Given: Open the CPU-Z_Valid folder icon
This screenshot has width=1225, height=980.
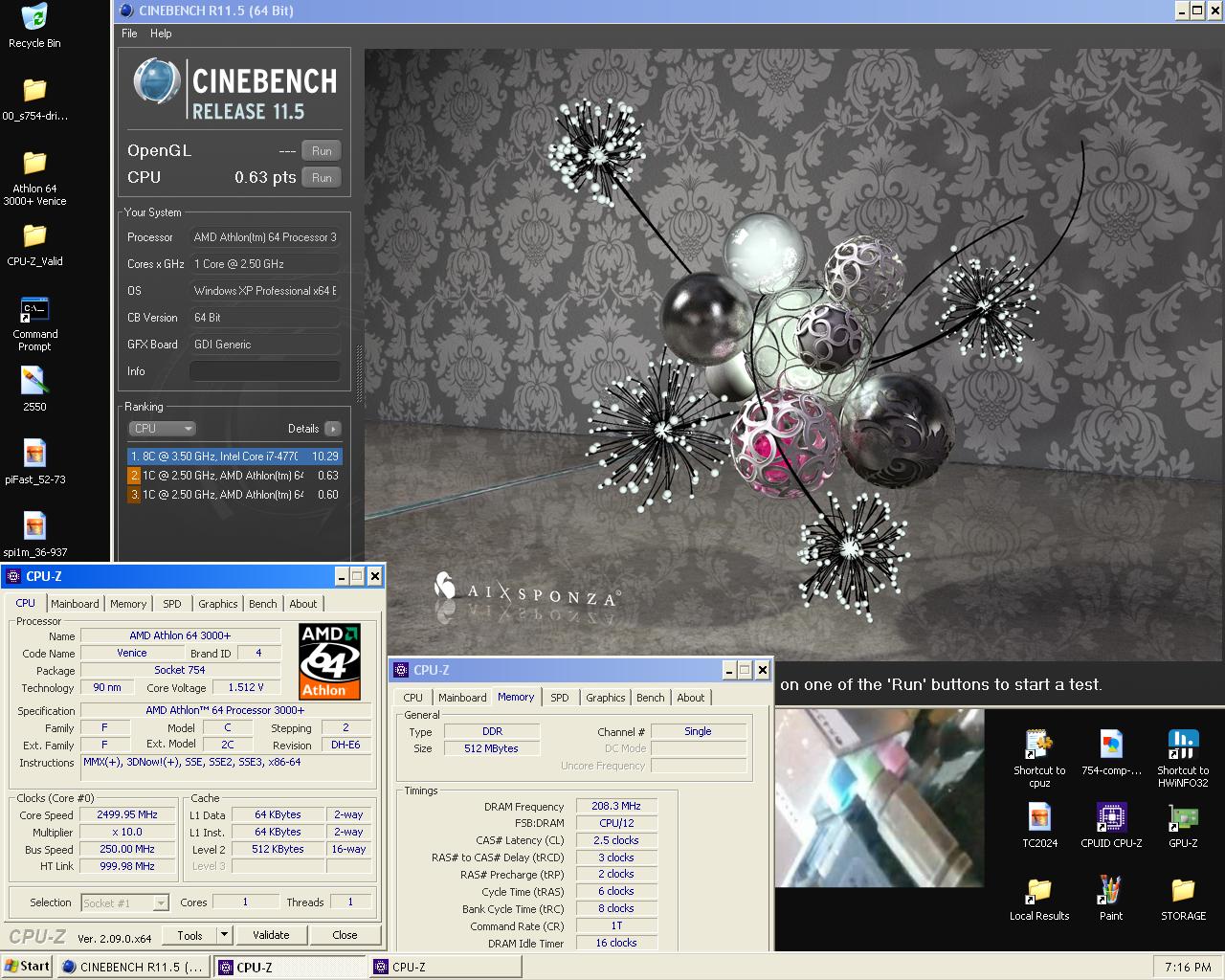Looking at the screenshot, I should [x=34, y=235].
